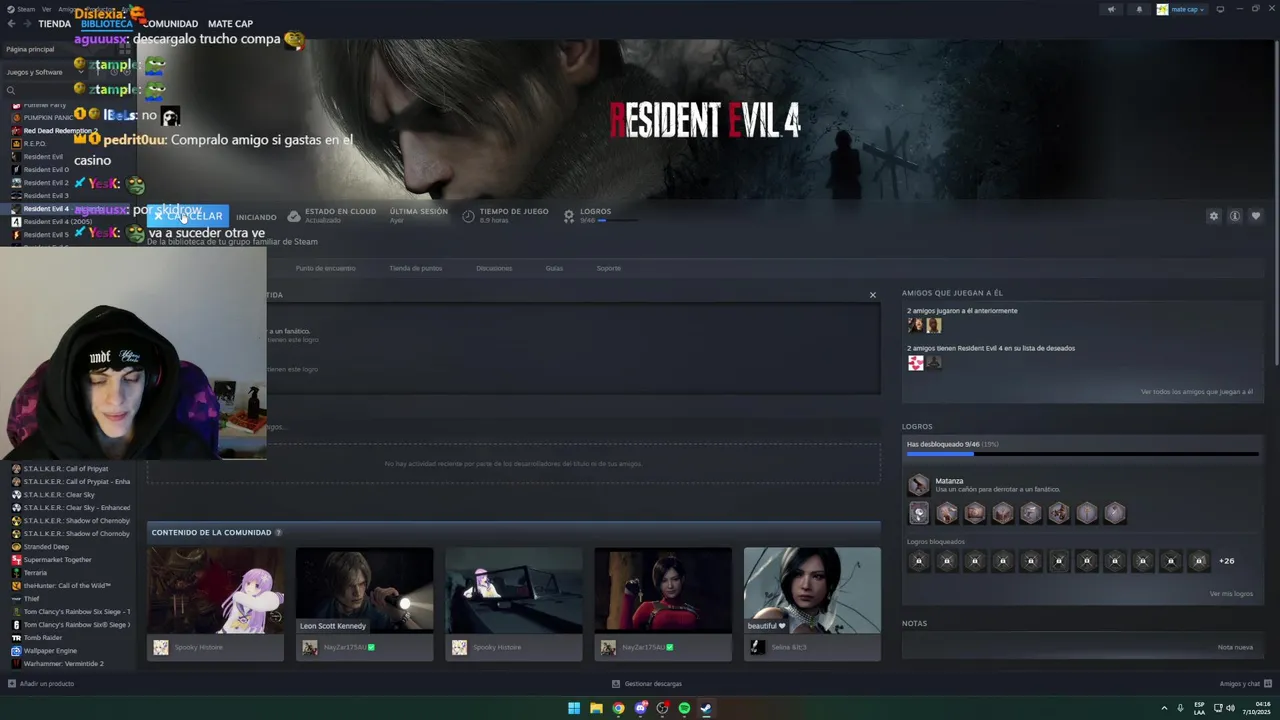Select Terraria in the library
This screenshot has width=1280, height=720.
(x=35, y=573)
